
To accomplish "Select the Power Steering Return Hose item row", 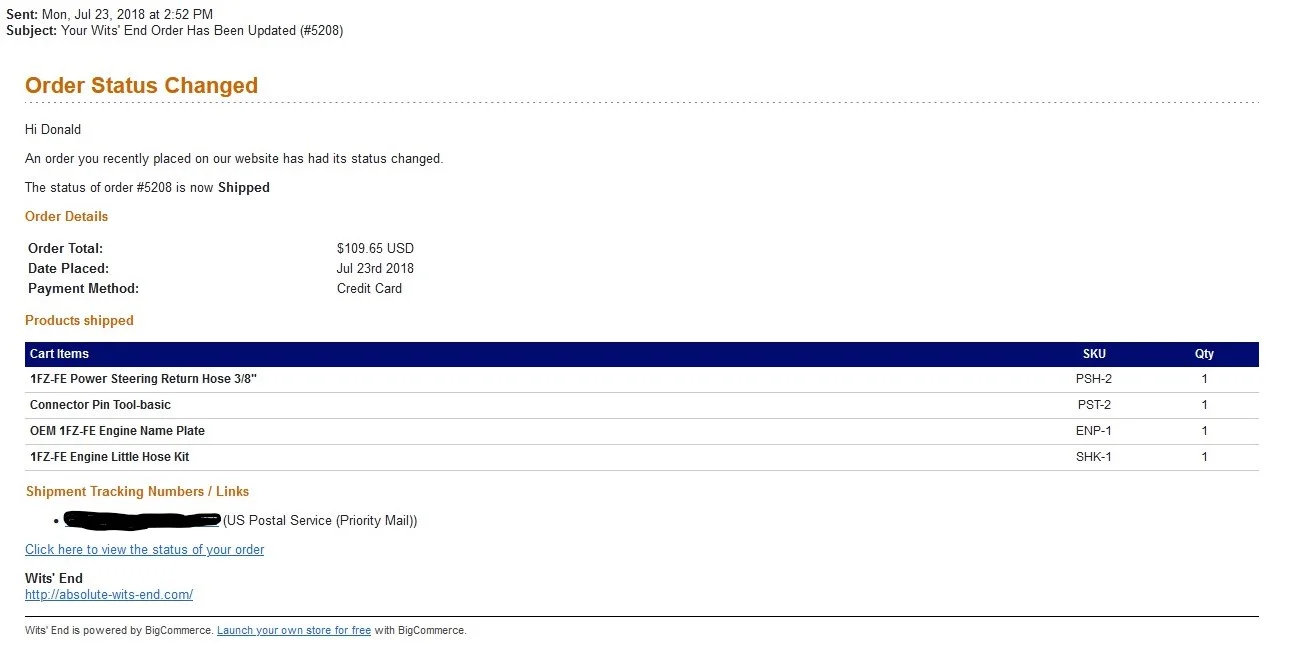I will [150, 380].
